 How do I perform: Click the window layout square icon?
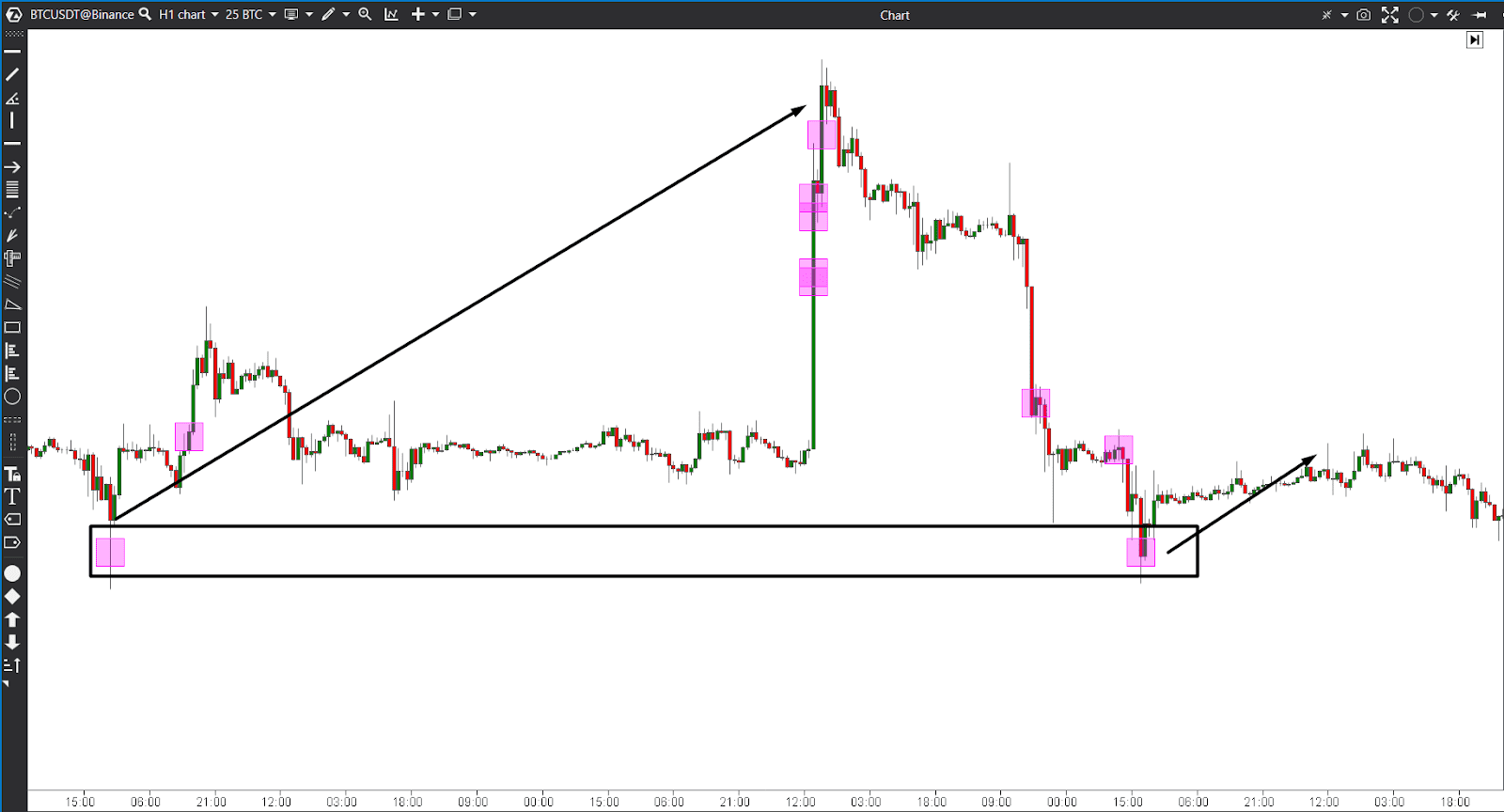(455, 14)
